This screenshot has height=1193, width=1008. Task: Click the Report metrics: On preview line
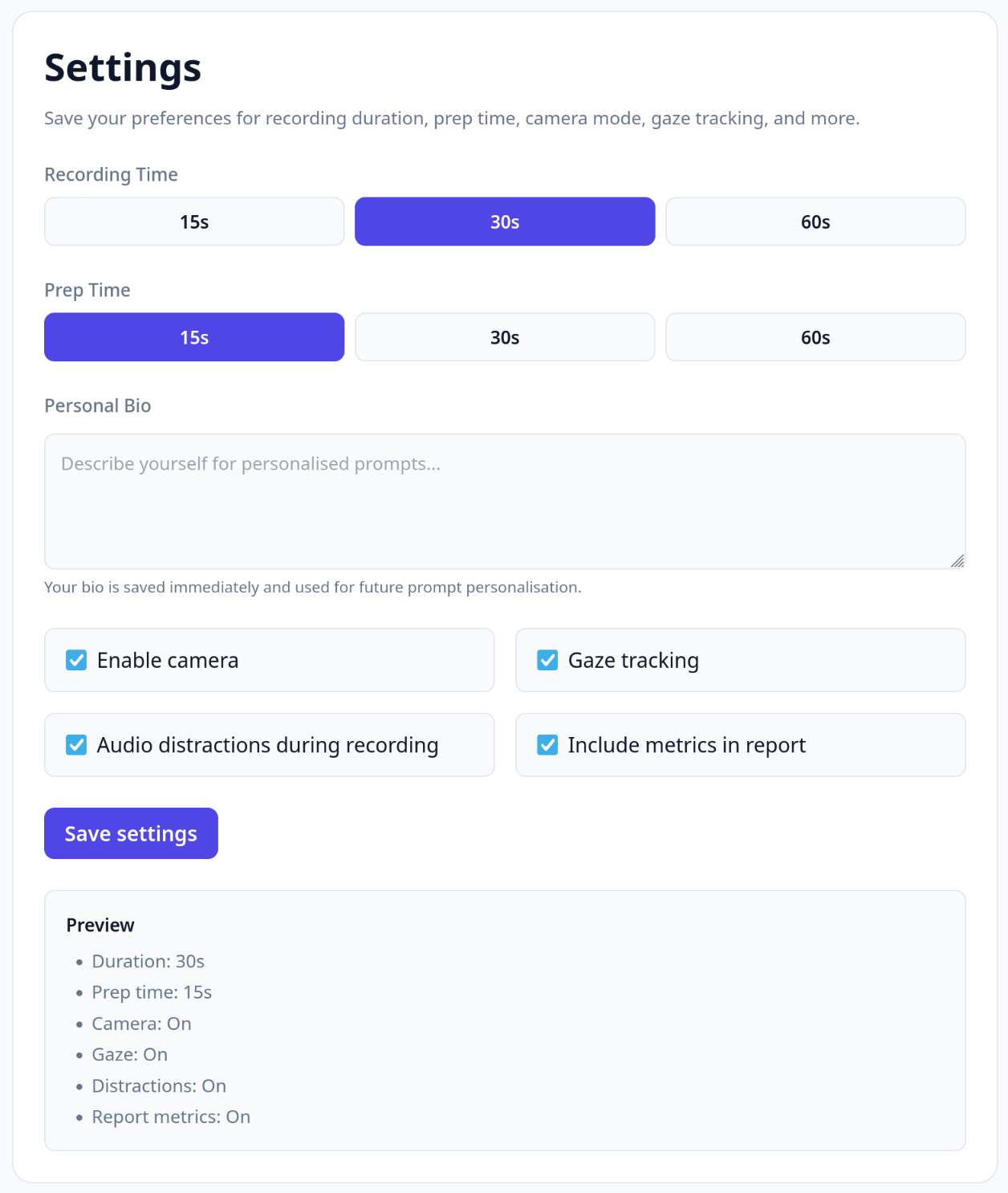coord(171,1117)
